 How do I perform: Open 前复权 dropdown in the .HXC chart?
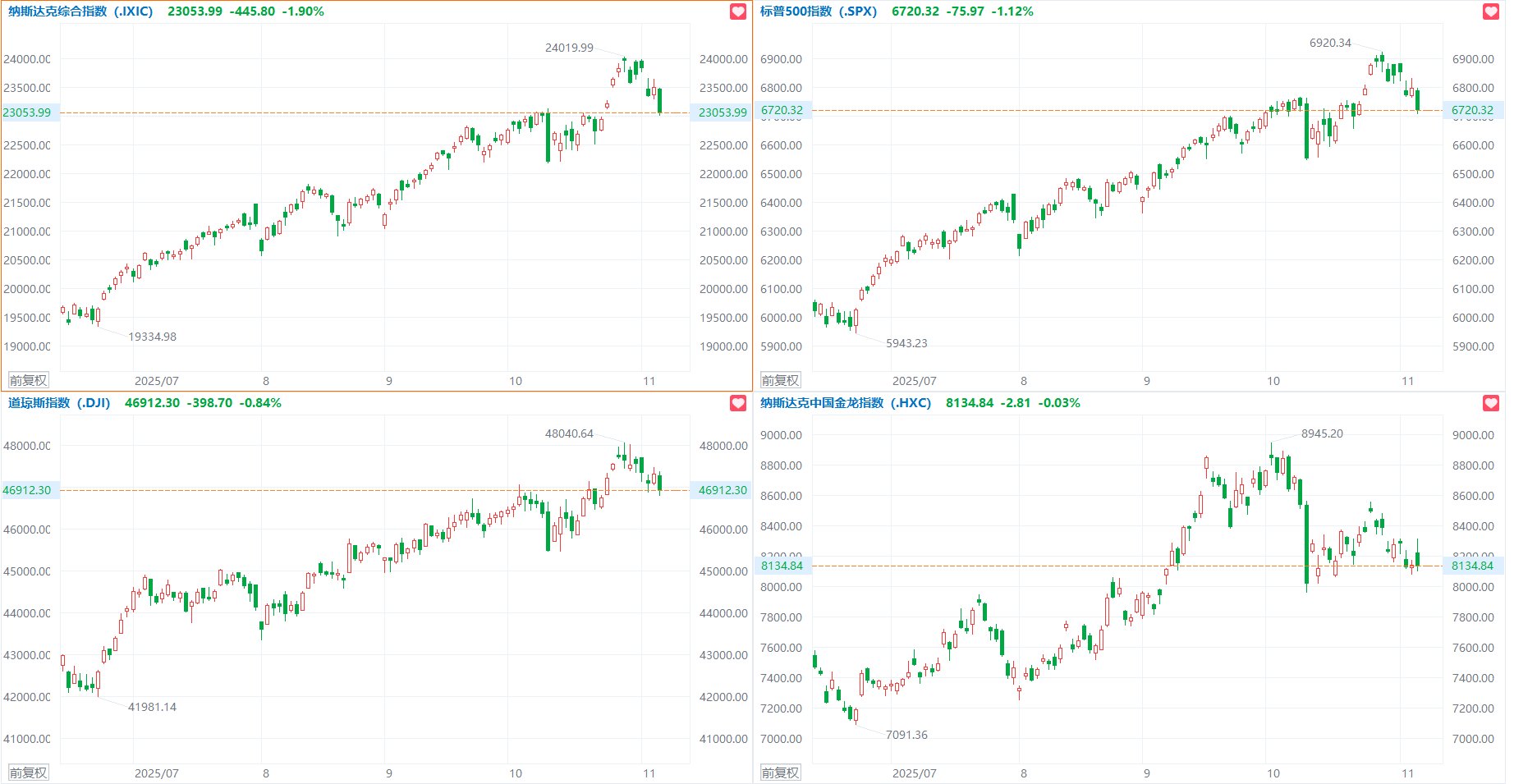click(x=780, y=773)
